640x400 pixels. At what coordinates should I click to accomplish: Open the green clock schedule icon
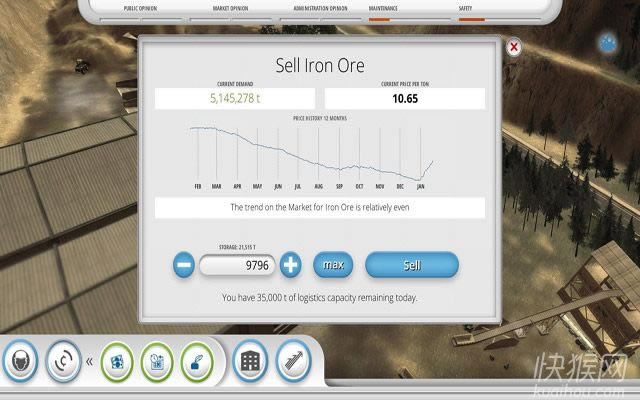tap(157, 360)
